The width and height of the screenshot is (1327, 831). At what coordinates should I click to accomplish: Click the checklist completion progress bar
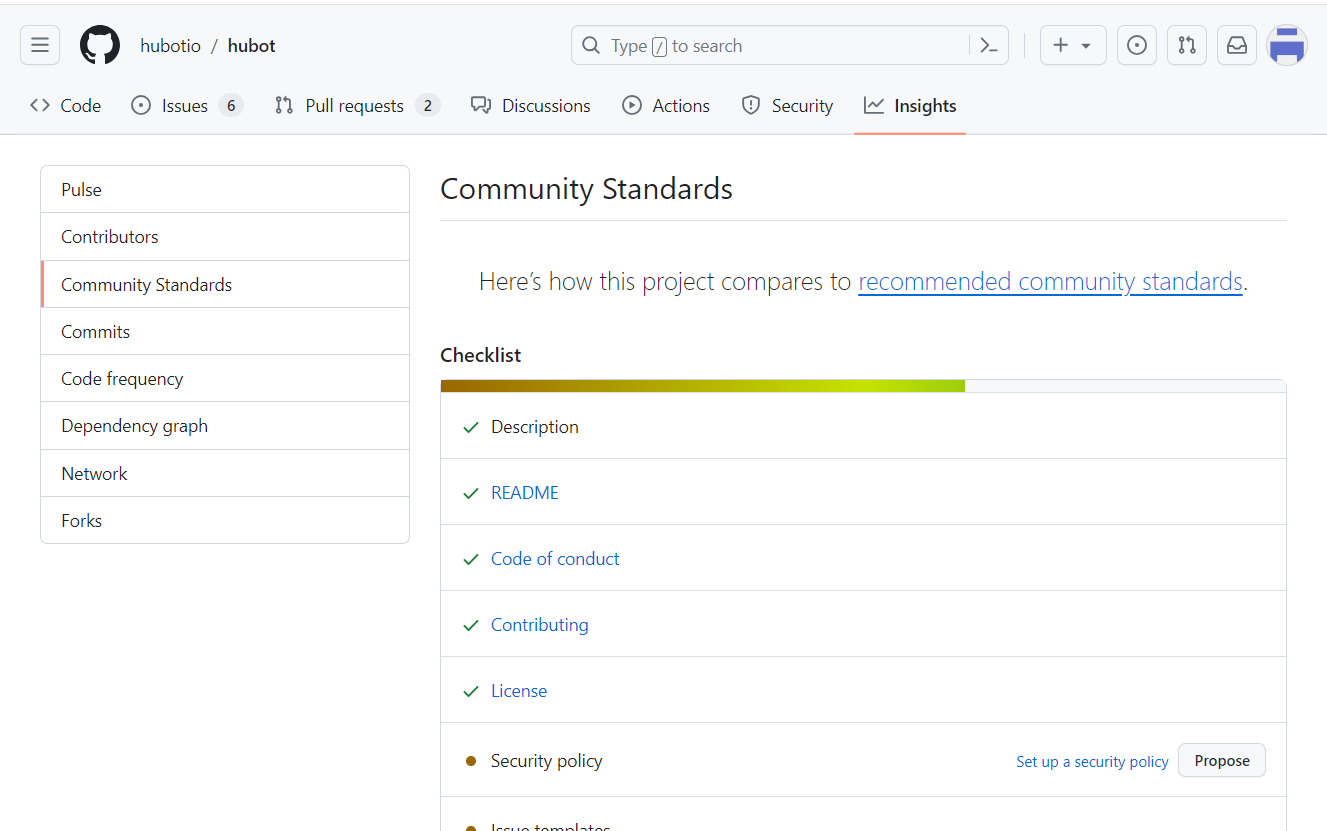click(863, 386)
